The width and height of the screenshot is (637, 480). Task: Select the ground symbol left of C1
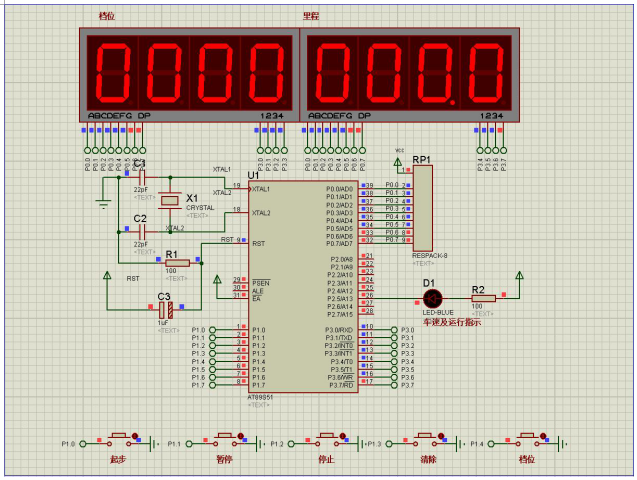tap(103, 203)
